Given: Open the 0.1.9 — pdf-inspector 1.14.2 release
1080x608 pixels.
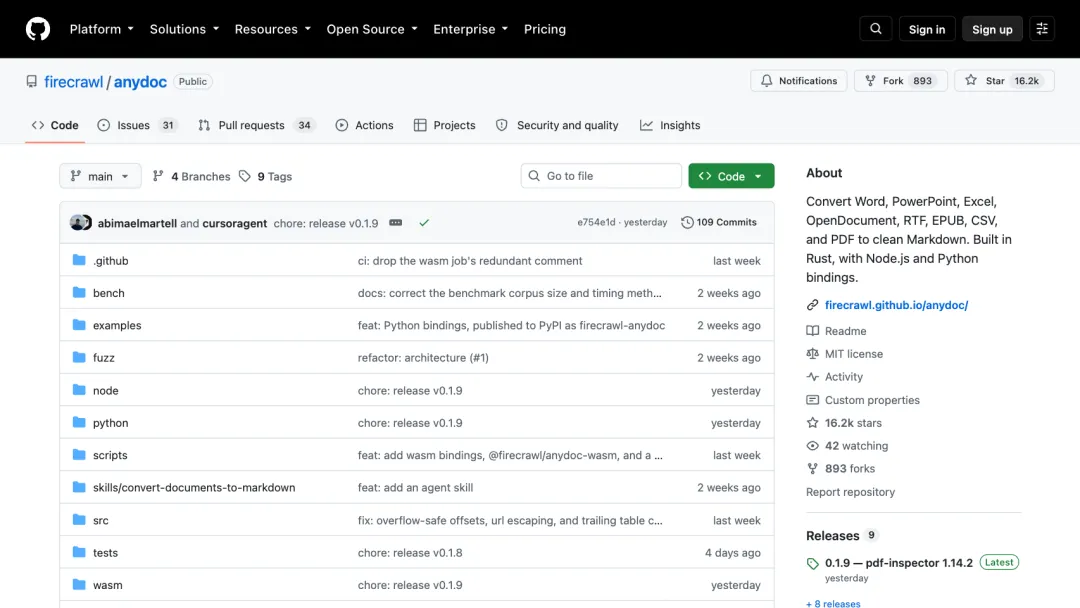Looking at the screenshot, I should point(898,563).
